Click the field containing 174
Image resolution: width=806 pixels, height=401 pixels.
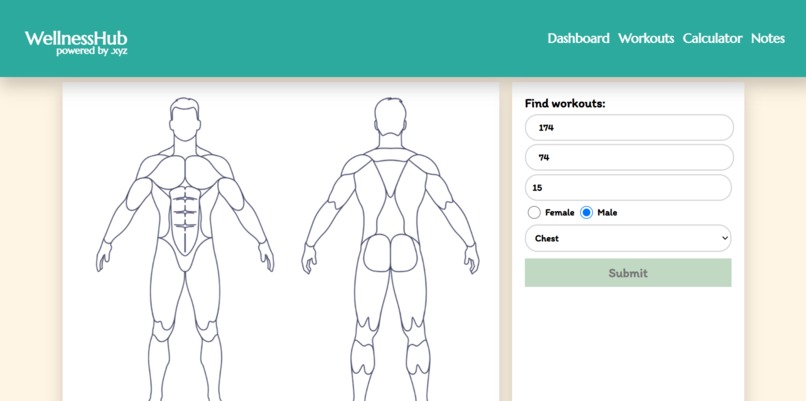pyautogui.click(x=629, y=127)
